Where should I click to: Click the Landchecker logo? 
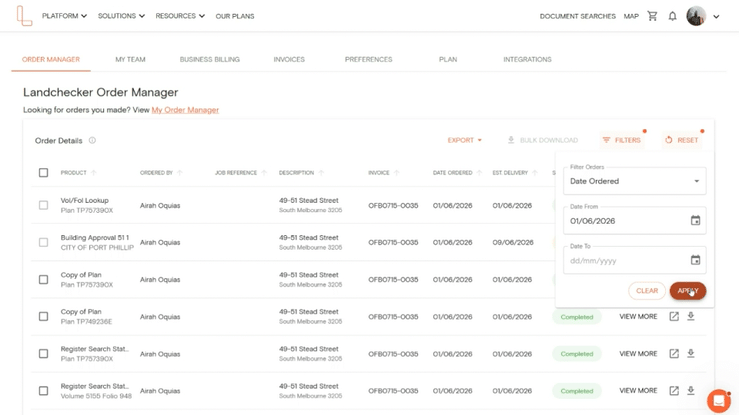point(24,16)
